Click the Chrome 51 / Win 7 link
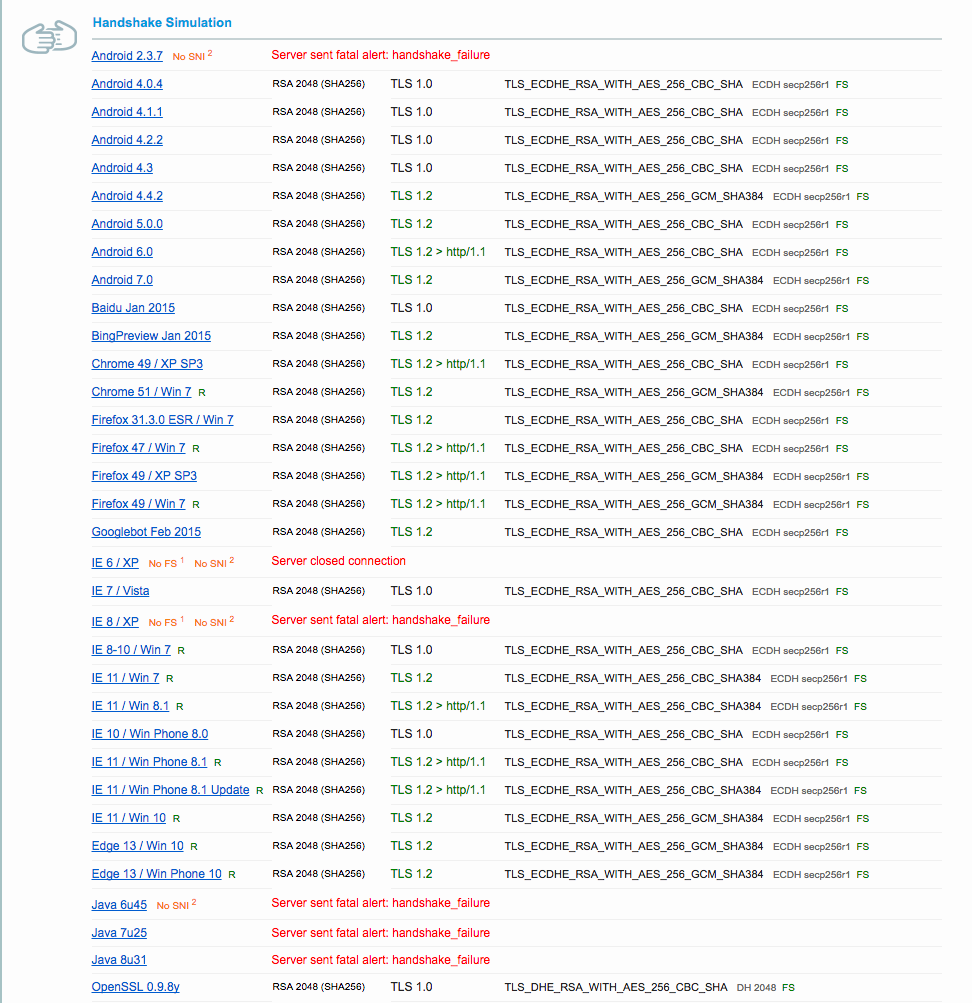The image size is (972, 1003). (141, 391)
